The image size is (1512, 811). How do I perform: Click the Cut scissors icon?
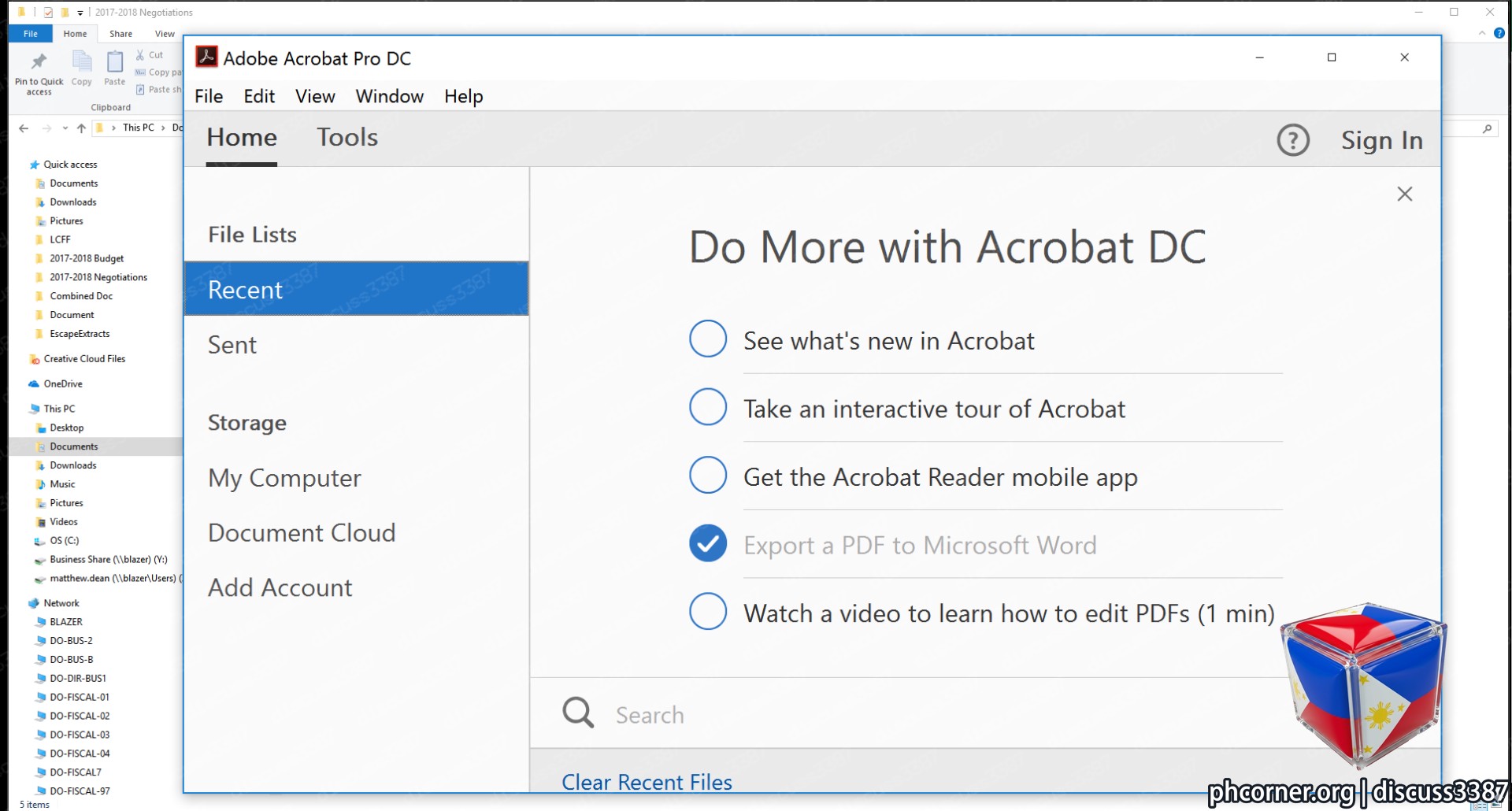(140, 55)
